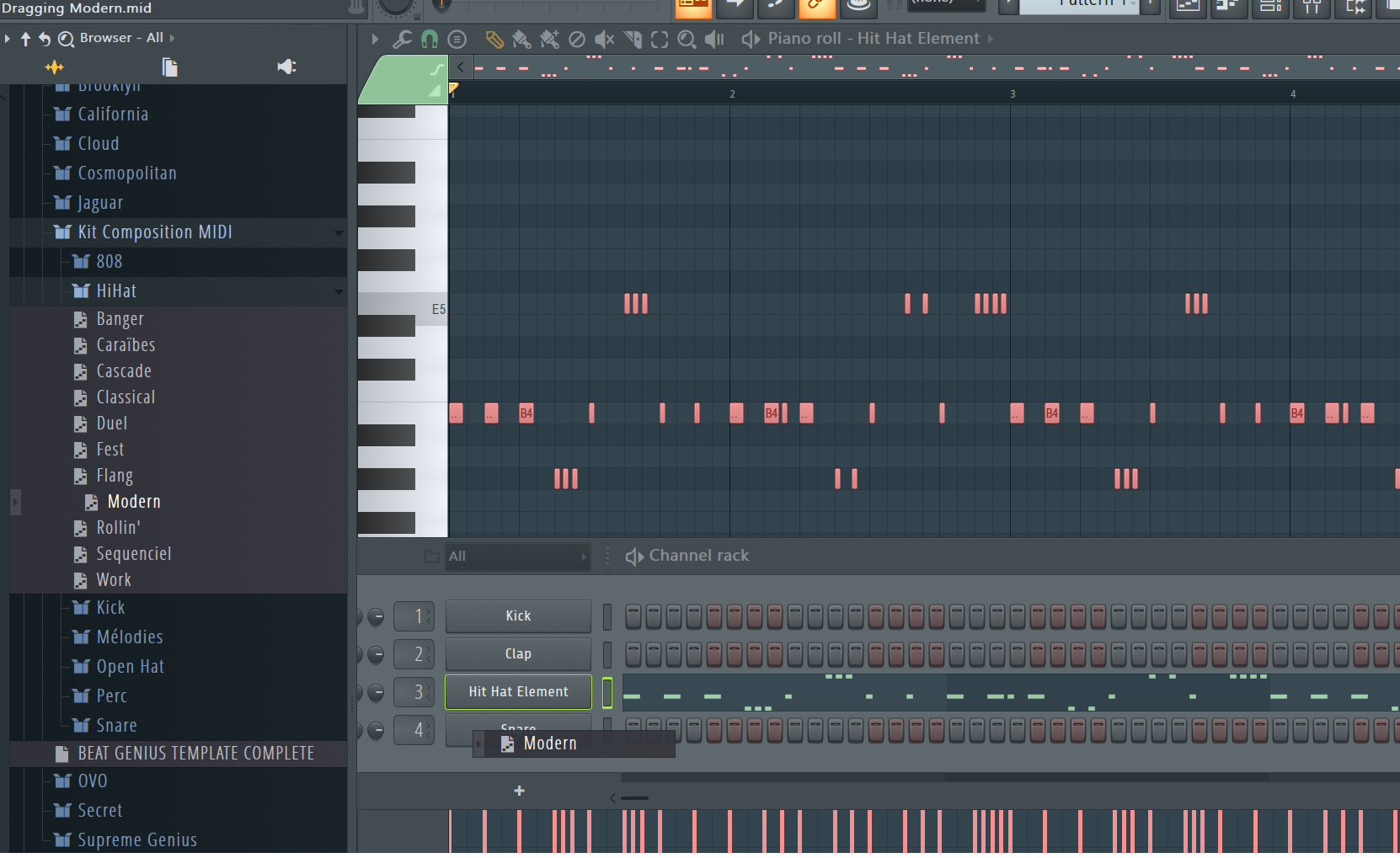Viewport: 1400px width, 858px height.
Task: Open mixer track selector 3 for Hit Hat
Action: click(414, 692)
